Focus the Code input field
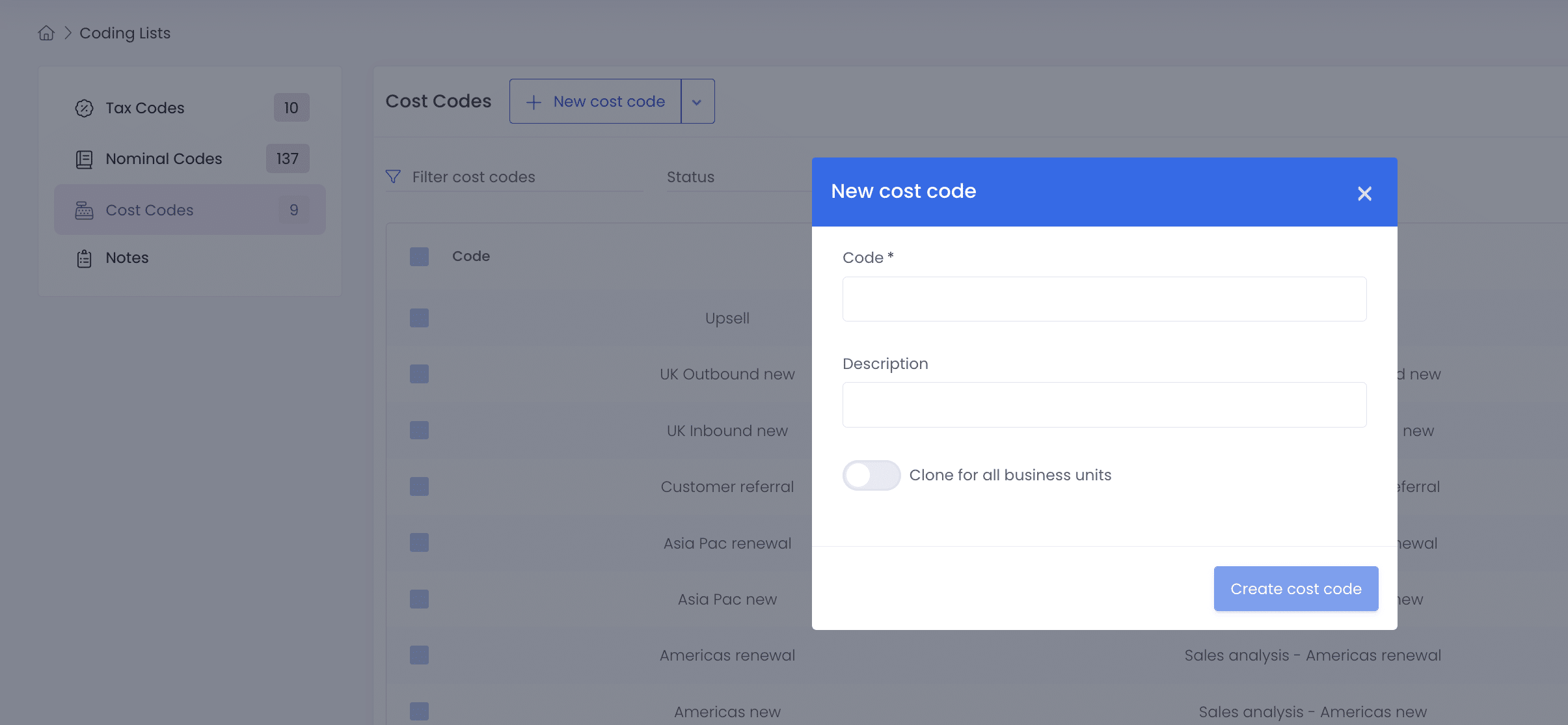The height and width of the screenshot is (725, 1568). tap(1104, 299)
